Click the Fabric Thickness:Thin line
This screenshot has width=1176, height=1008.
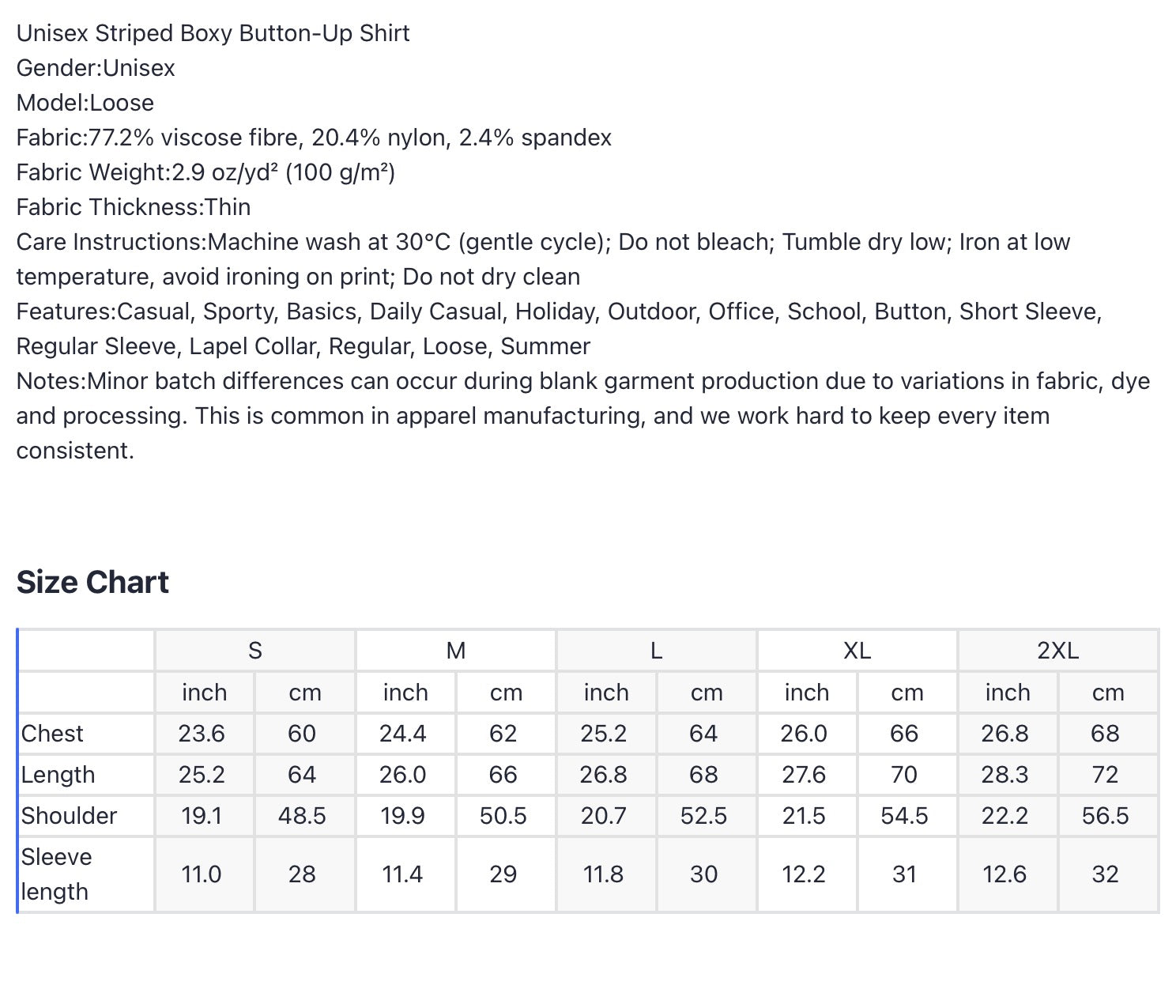coord(134,207)
